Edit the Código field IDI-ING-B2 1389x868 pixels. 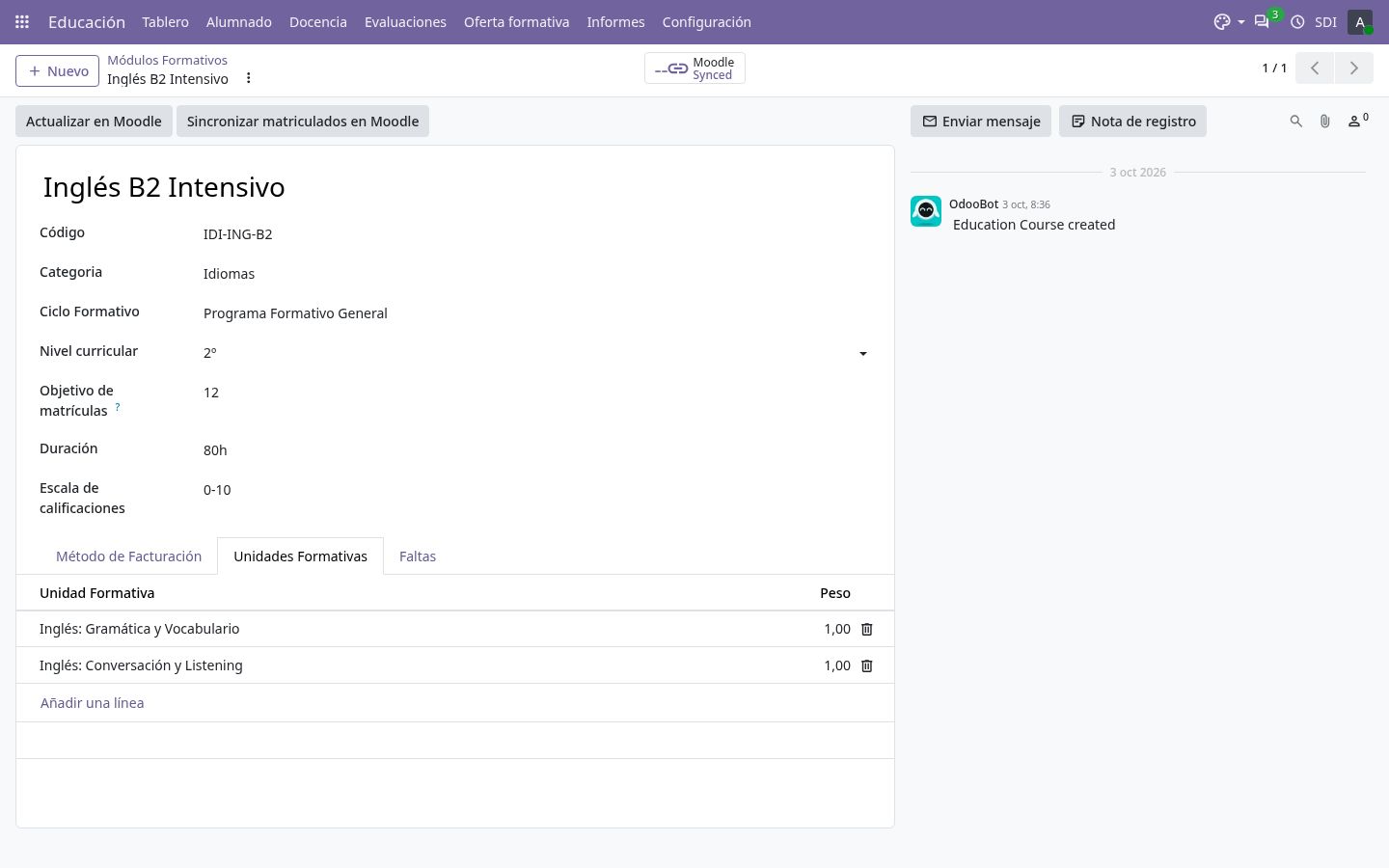[x=535, y=234]
